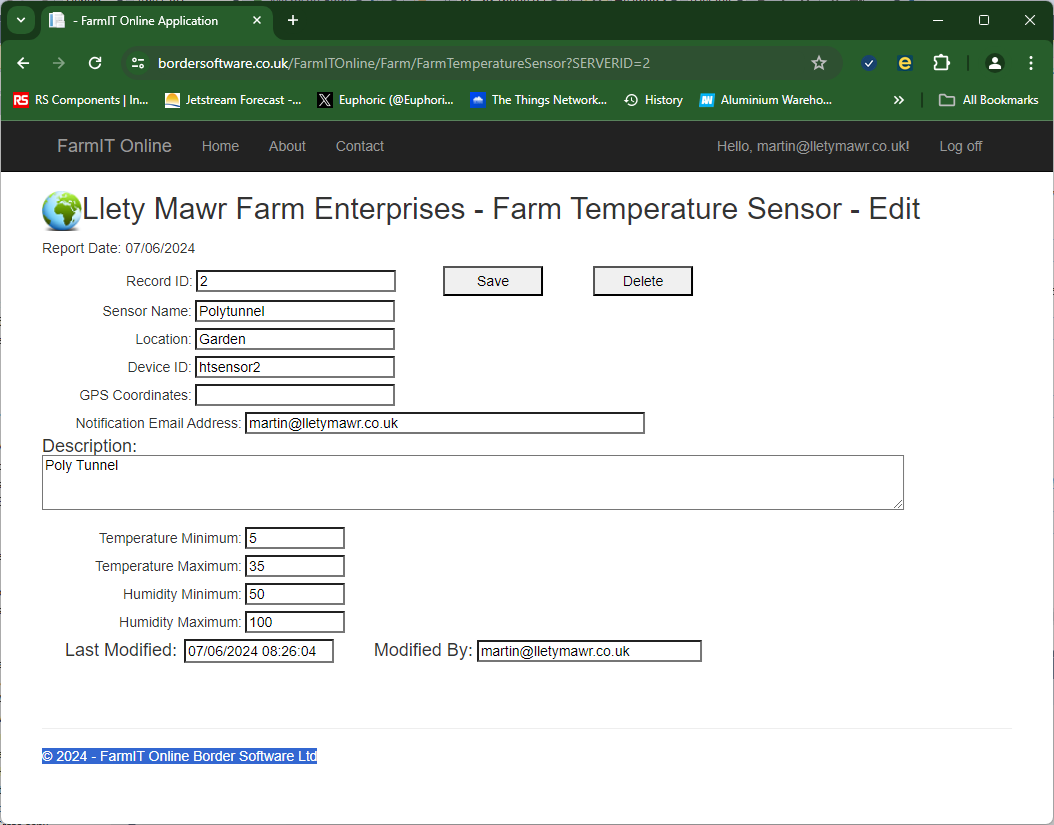
Task: Open the RS Components bookmark
Action: click(81, 100)
